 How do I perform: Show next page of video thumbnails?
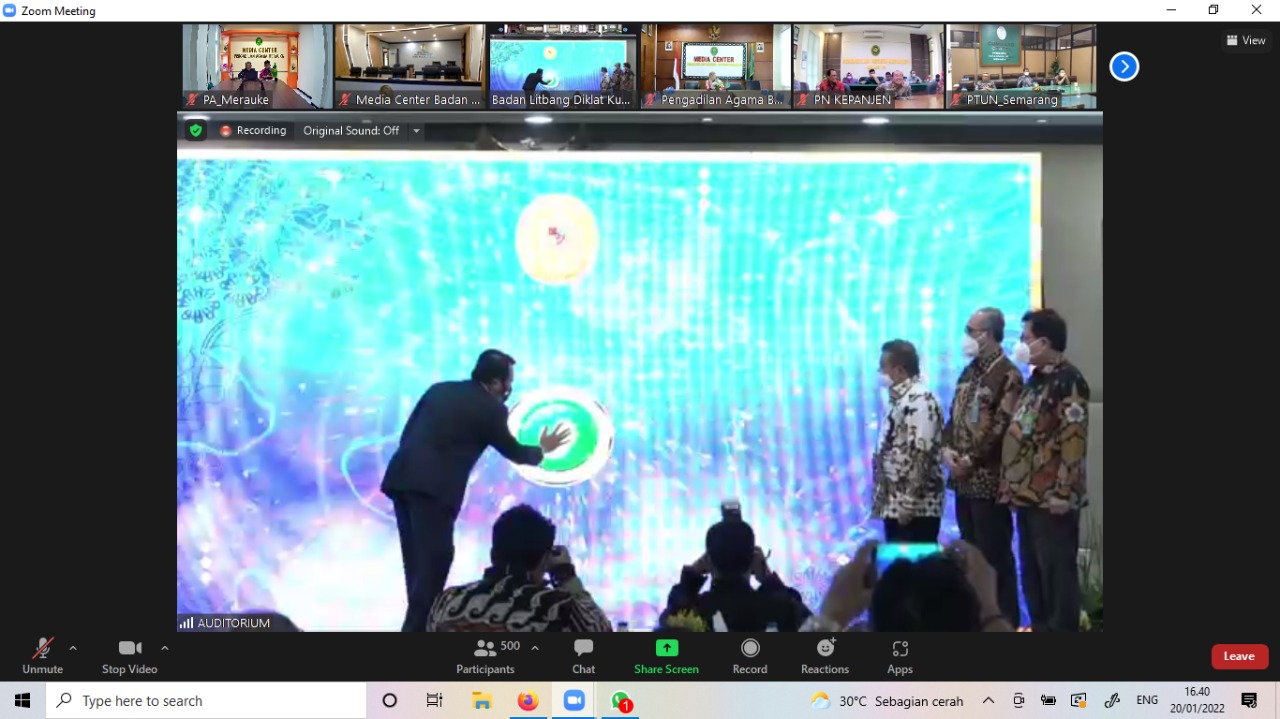click(1124, 67)
